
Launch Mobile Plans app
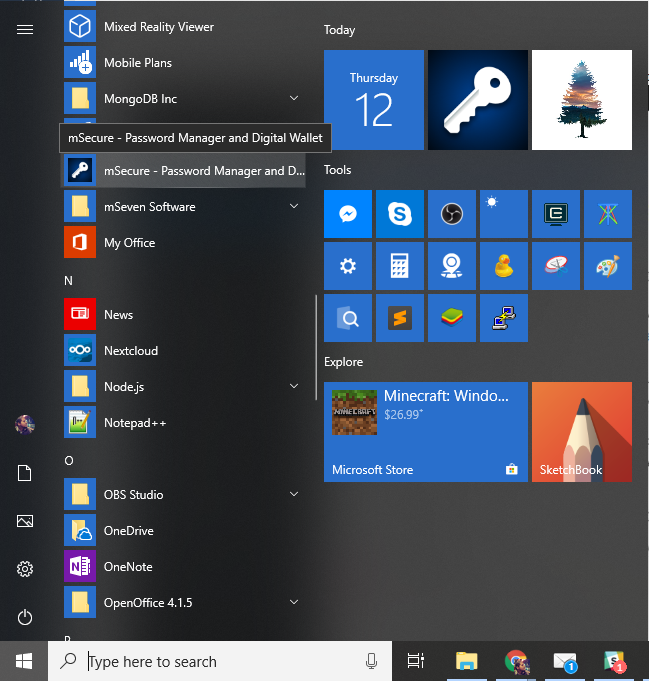(x=185, y=63)
